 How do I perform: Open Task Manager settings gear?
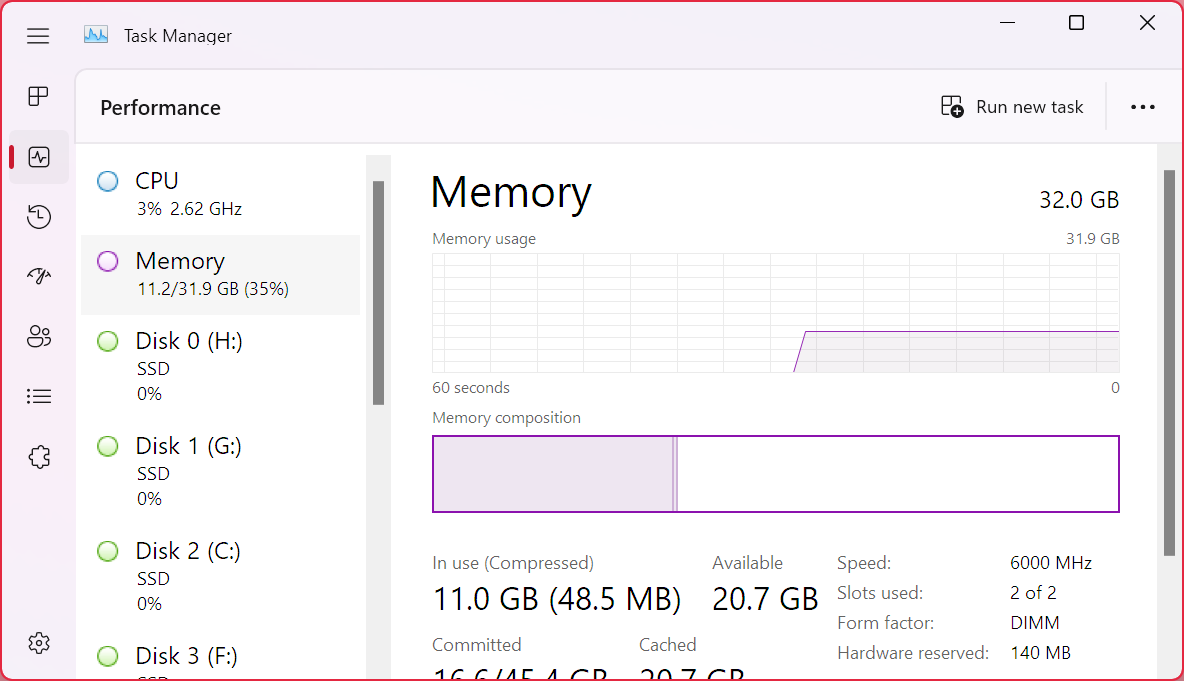pyautogui.click(x=39, y=643)
